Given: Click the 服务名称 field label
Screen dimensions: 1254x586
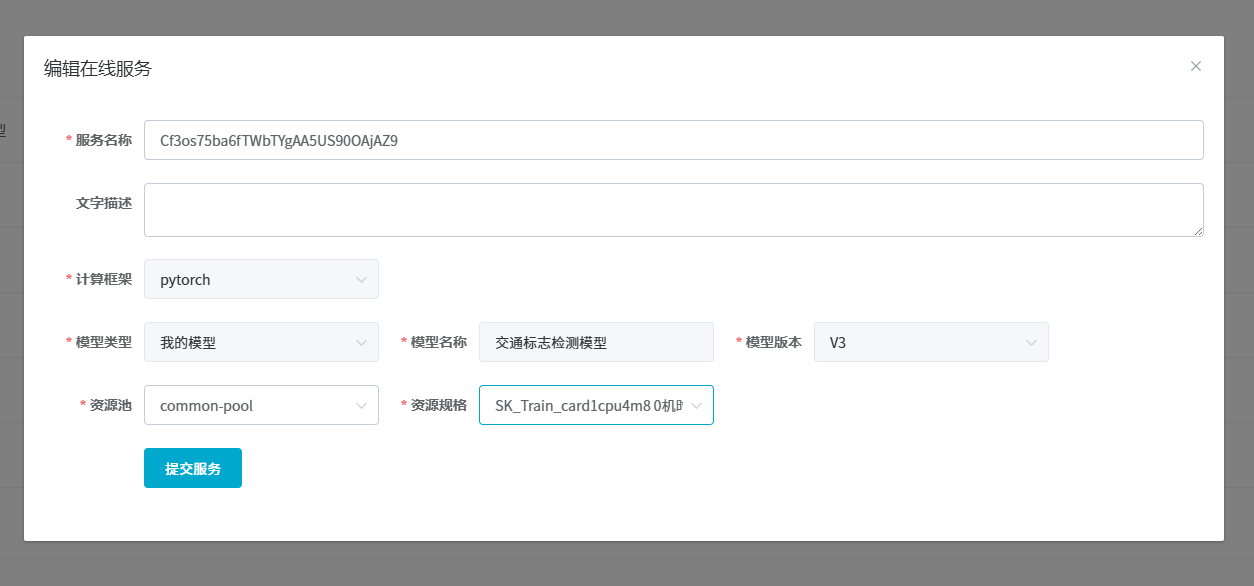Looking at the screenshot, I should (x=103, y=140).
